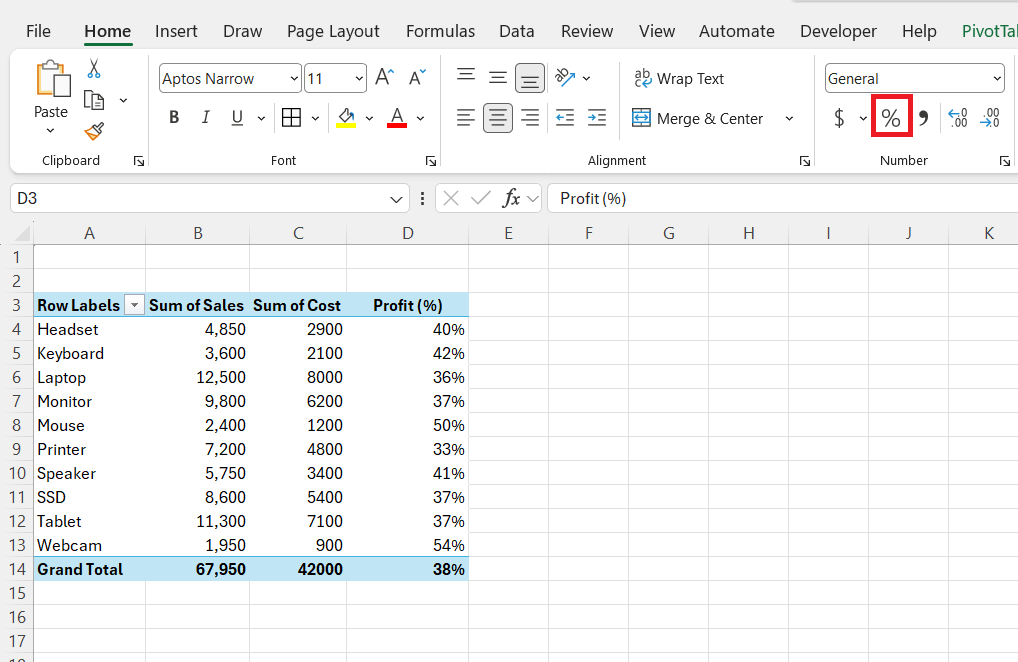This screenshot has height=662, width=1018.
Task: Click the Copy icon in Clipboard group
Action: pyautogui.click(x=94, y=100)
